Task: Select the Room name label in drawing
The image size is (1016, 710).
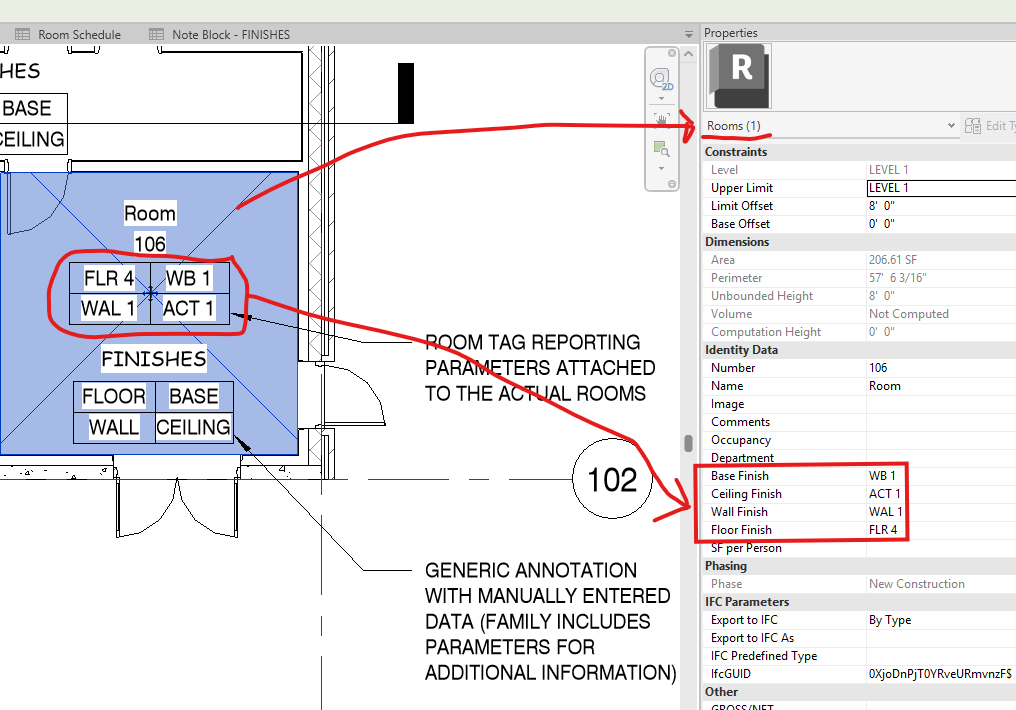Action: coord(150,213)
